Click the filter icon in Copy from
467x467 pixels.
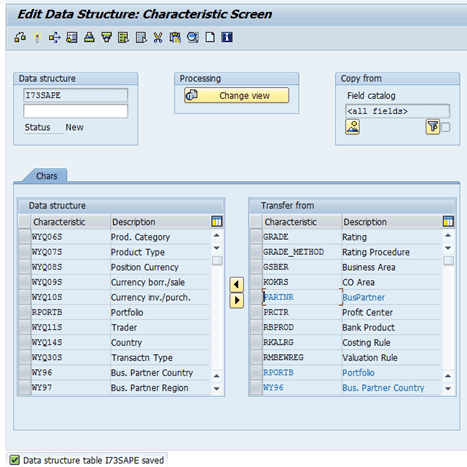tap(433, 127)
